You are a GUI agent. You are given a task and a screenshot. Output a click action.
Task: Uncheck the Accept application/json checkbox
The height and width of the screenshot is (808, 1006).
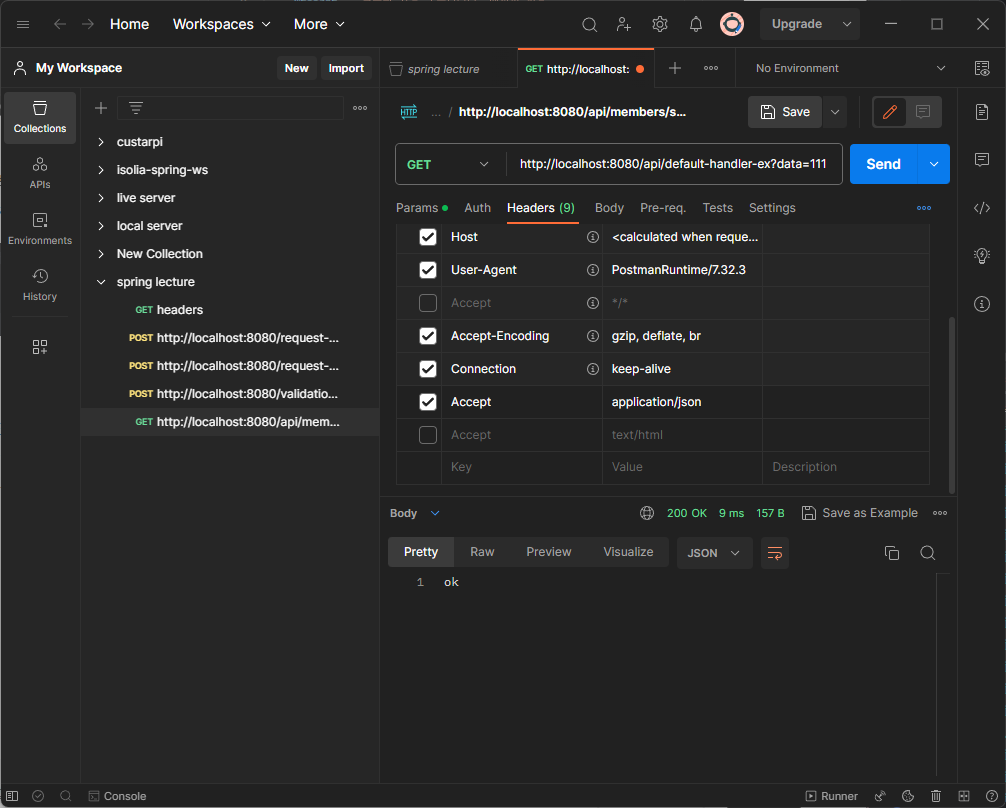tap(428, 402)
